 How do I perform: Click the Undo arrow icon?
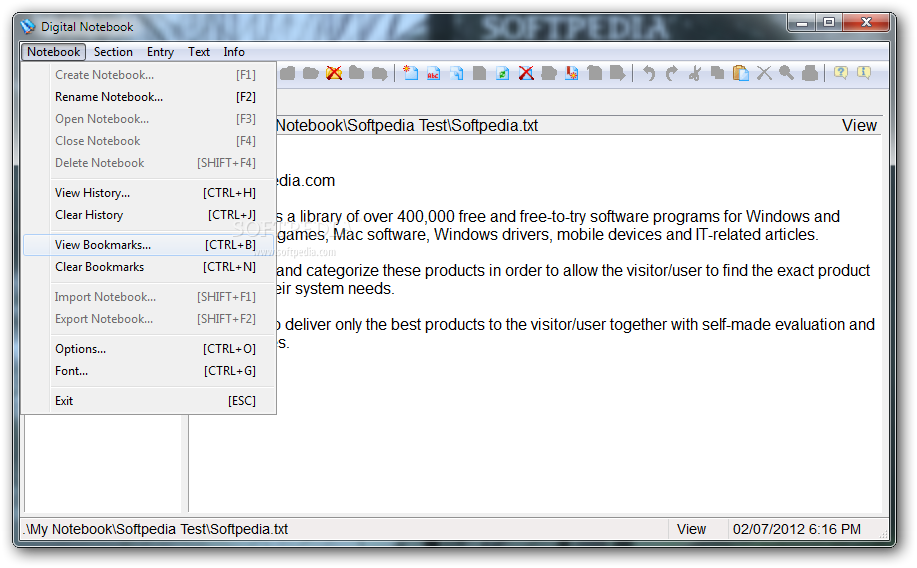(x=649, y=73)
